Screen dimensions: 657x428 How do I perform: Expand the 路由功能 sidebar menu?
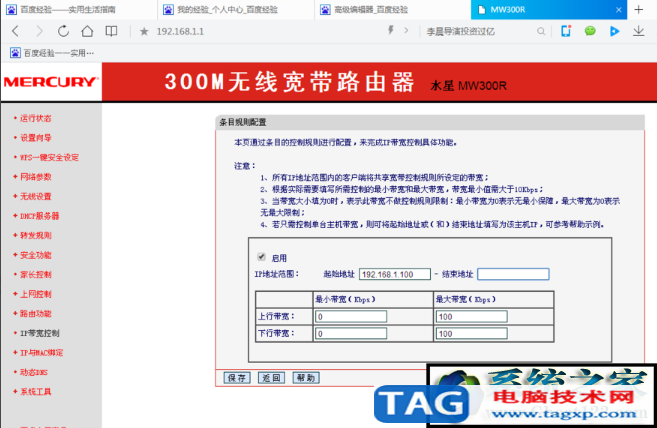click(36, 314)
